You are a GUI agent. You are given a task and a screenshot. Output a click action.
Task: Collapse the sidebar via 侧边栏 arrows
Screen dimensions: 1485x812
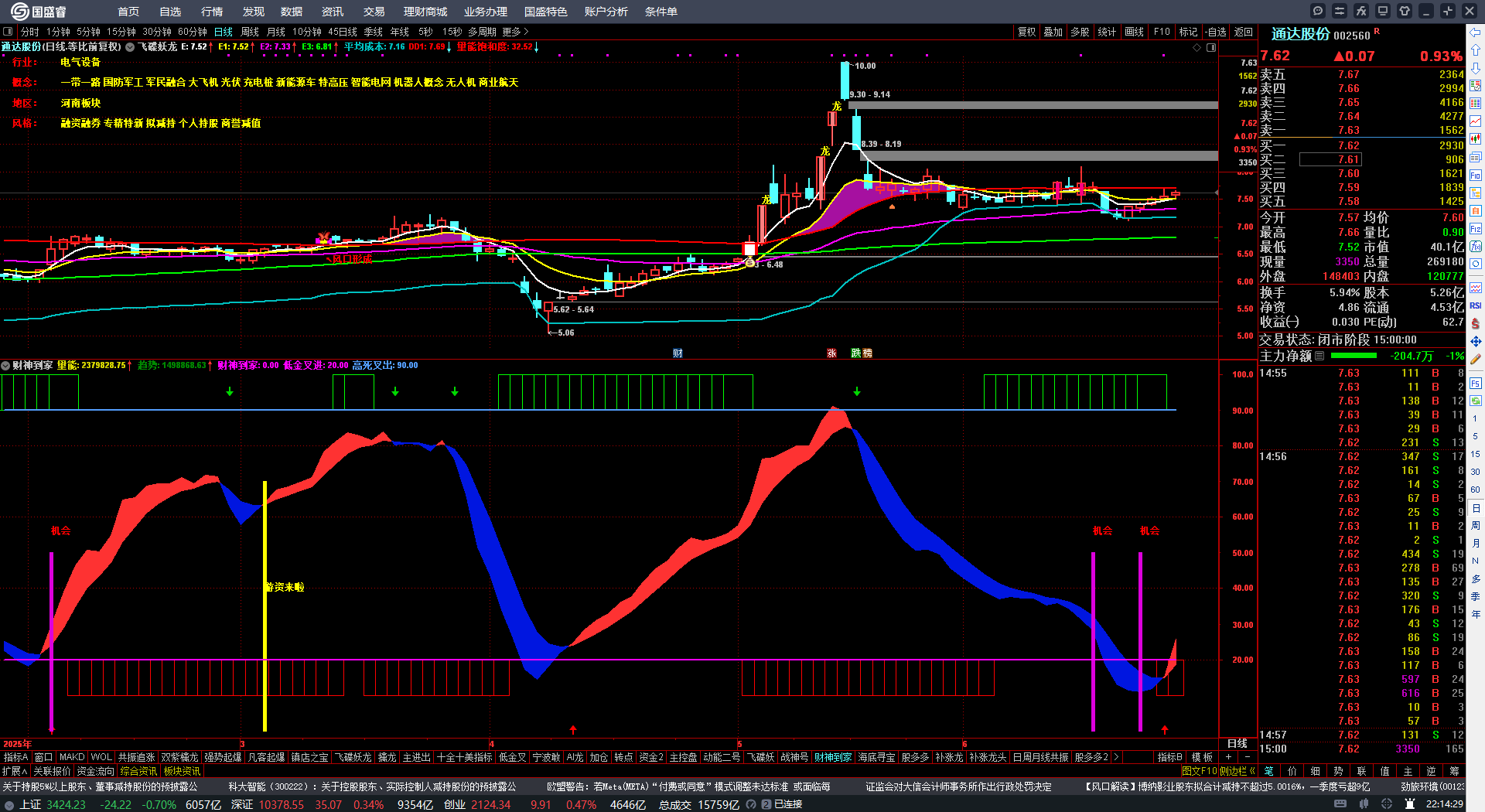click(1237, 771)
